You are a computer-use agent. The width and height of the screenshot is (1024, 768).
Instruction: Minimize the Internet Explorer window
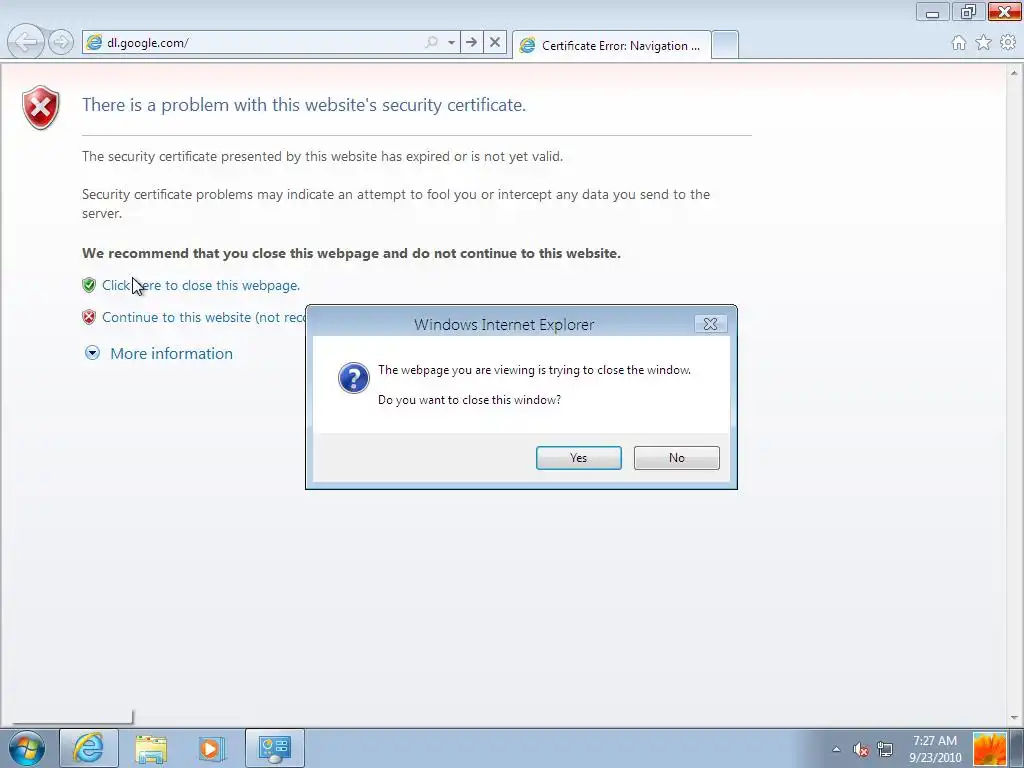coord(933,12)
